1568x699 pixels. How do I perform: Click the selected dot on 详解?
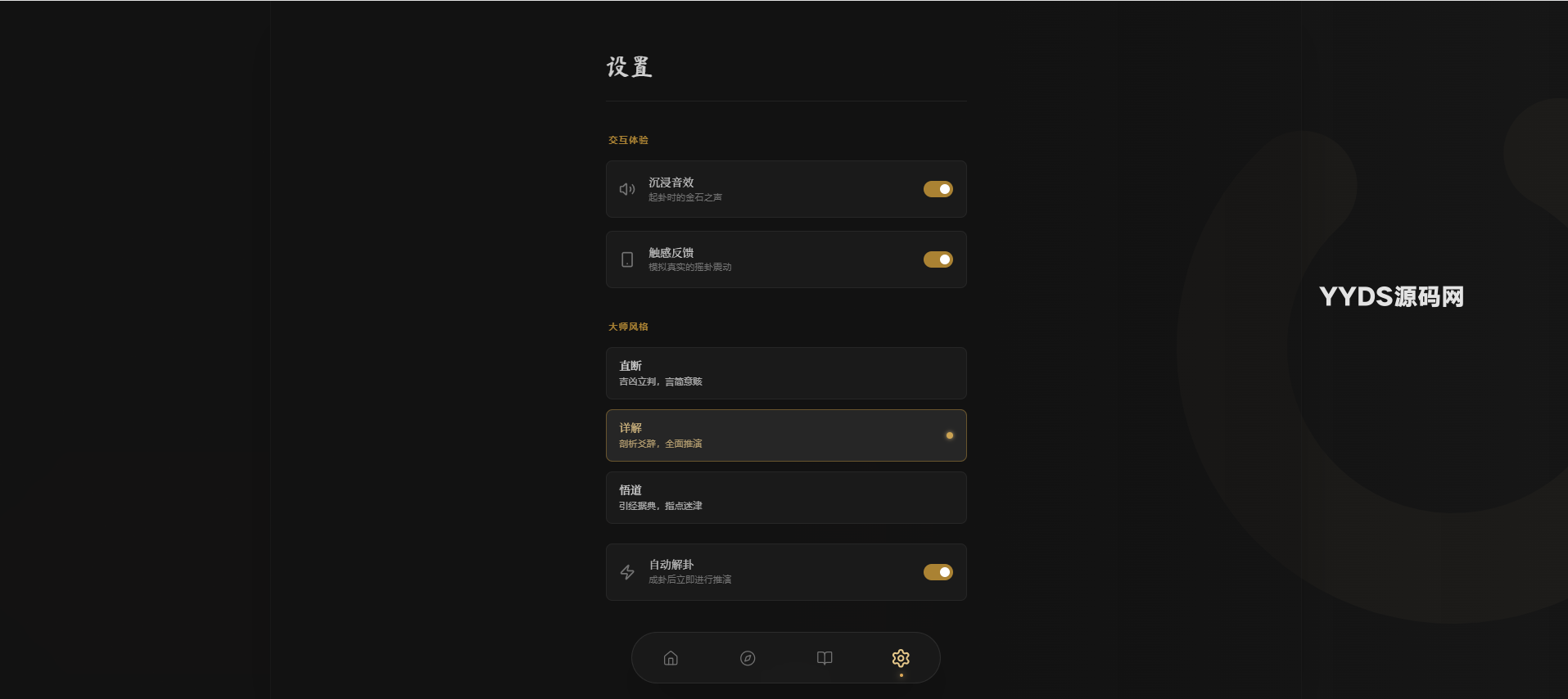pyautogui.click(x=950, y=435)
